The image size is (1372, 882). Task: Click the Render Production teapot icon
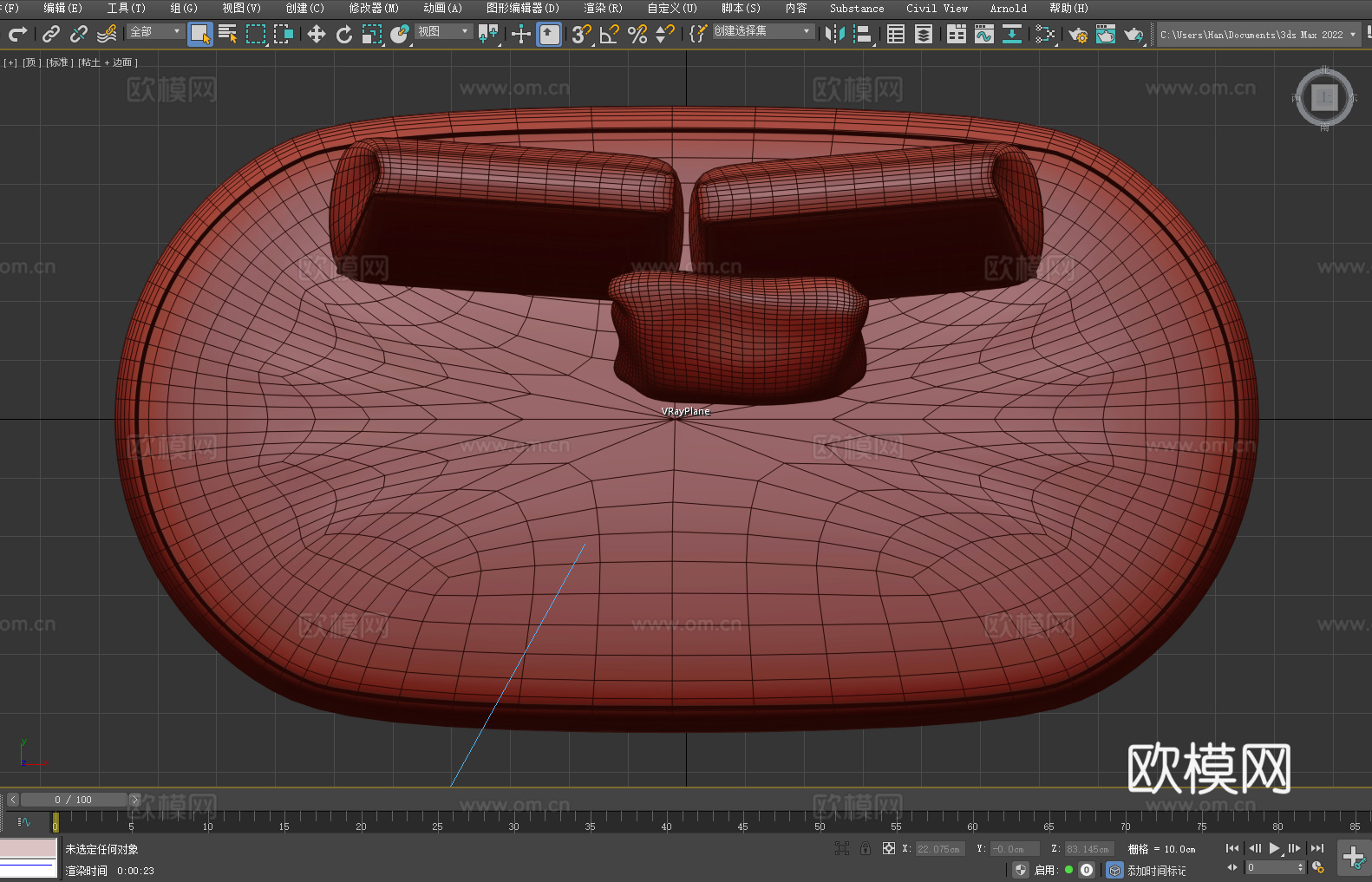[1134, 34]
